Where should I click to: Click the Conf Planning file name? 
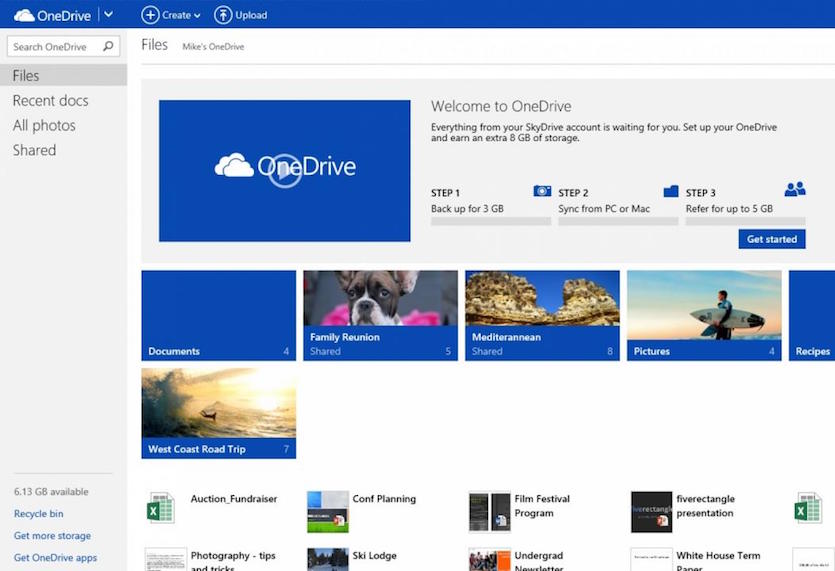point(384,499)
